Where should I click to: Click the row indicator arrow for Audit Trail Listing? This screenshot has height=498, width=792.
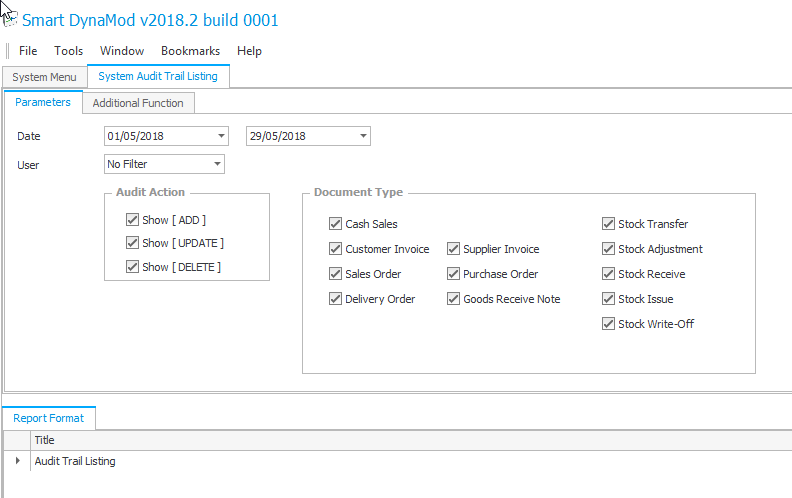18,461
